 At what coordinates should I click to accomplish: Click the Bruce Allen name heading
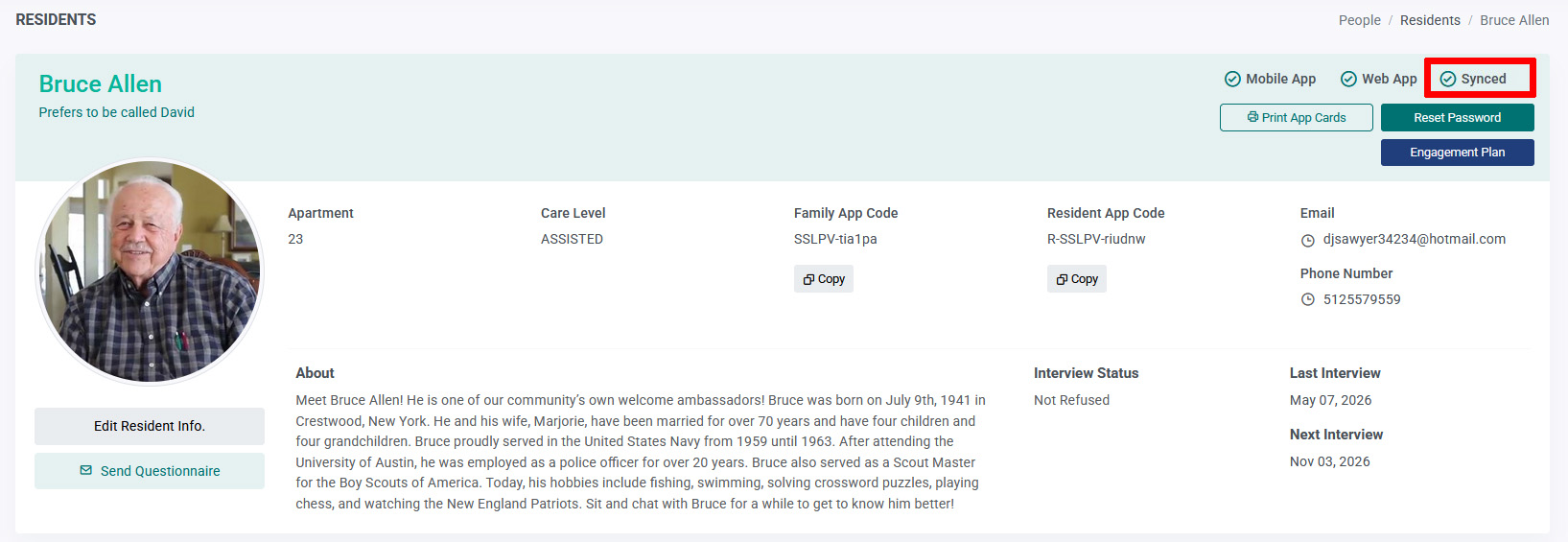click(x=101, y=83)
